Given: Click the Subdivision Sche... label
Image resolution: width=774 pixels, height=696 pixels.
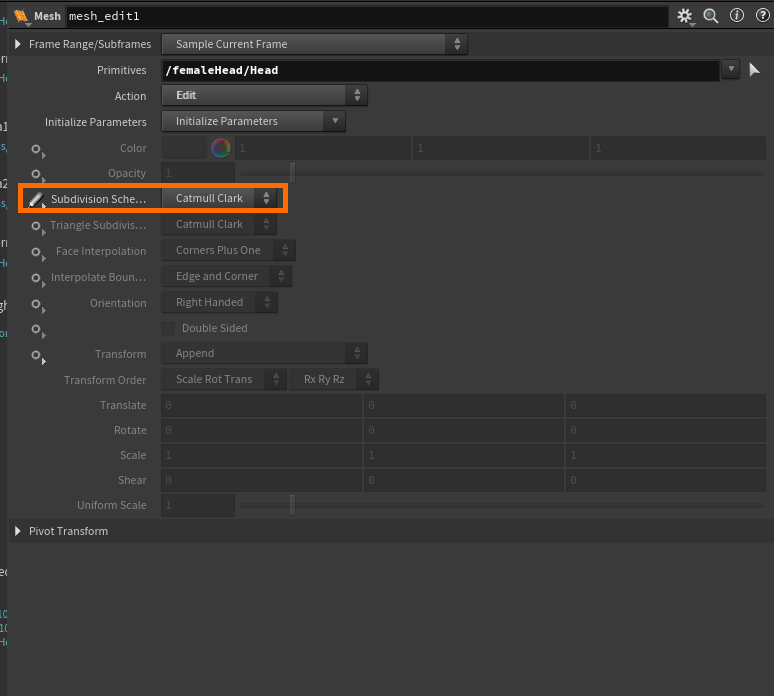Looking at the screenshot, I should click(99, 199).
